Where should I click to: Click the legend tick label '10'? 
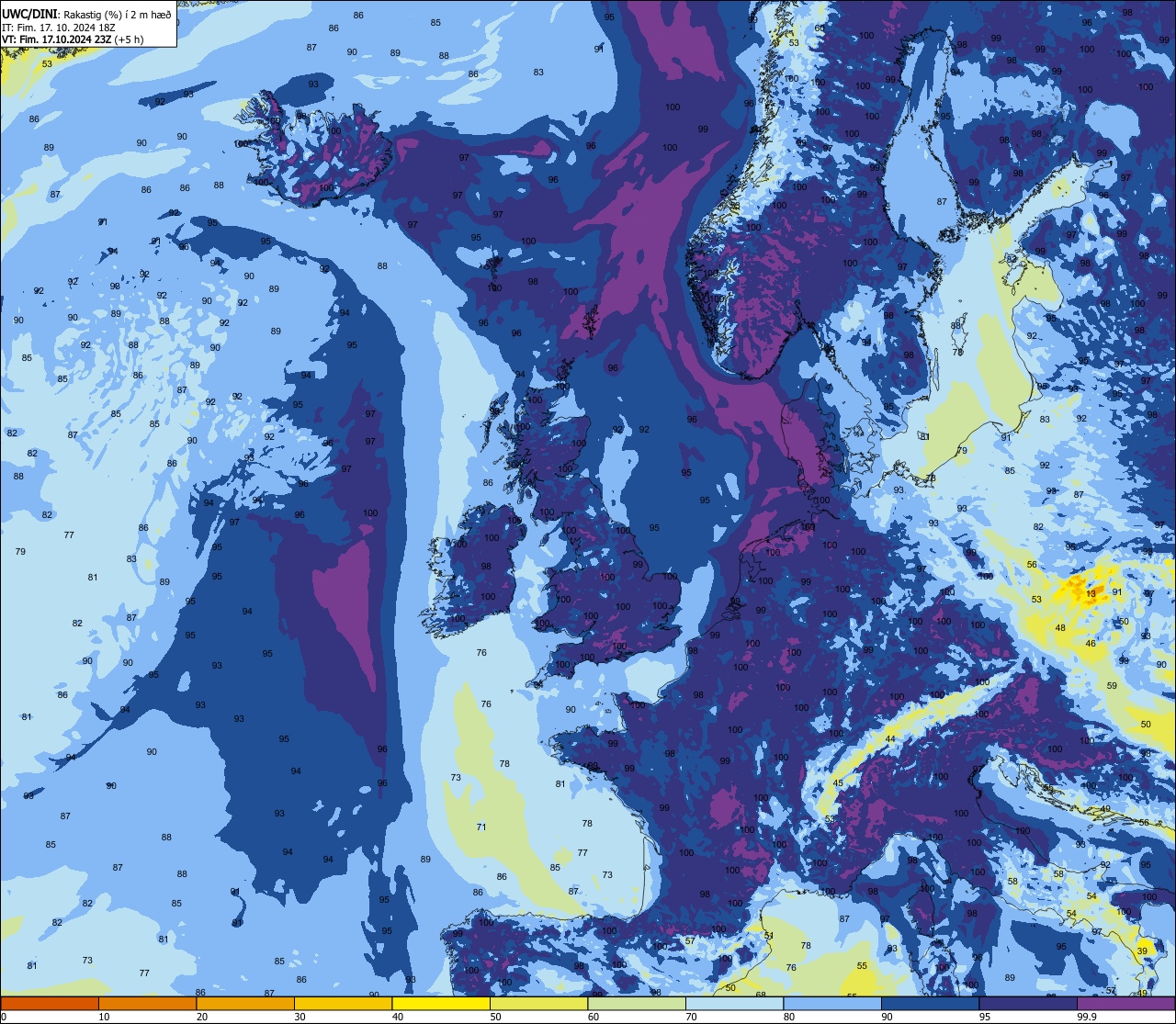tap(105, 1017)
